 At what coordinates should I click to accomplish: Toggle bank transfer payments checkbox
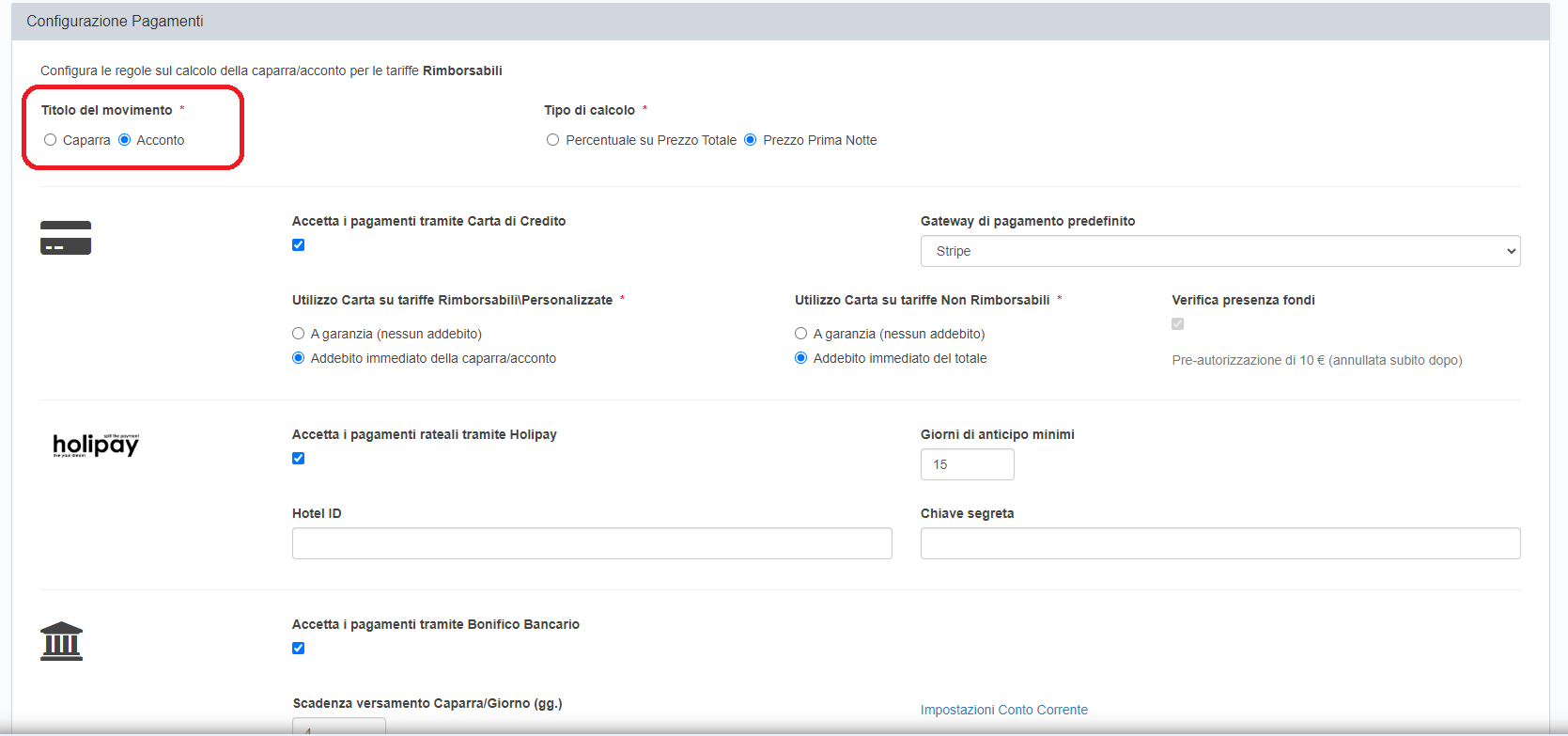pos(299,649)
